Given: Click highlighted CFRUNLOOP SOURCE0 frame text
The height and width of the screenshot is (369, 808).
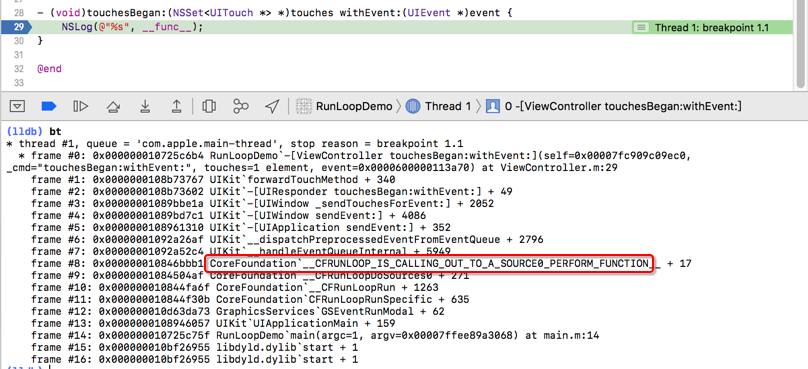Looking at the screenshot, I should pos(432,263).
